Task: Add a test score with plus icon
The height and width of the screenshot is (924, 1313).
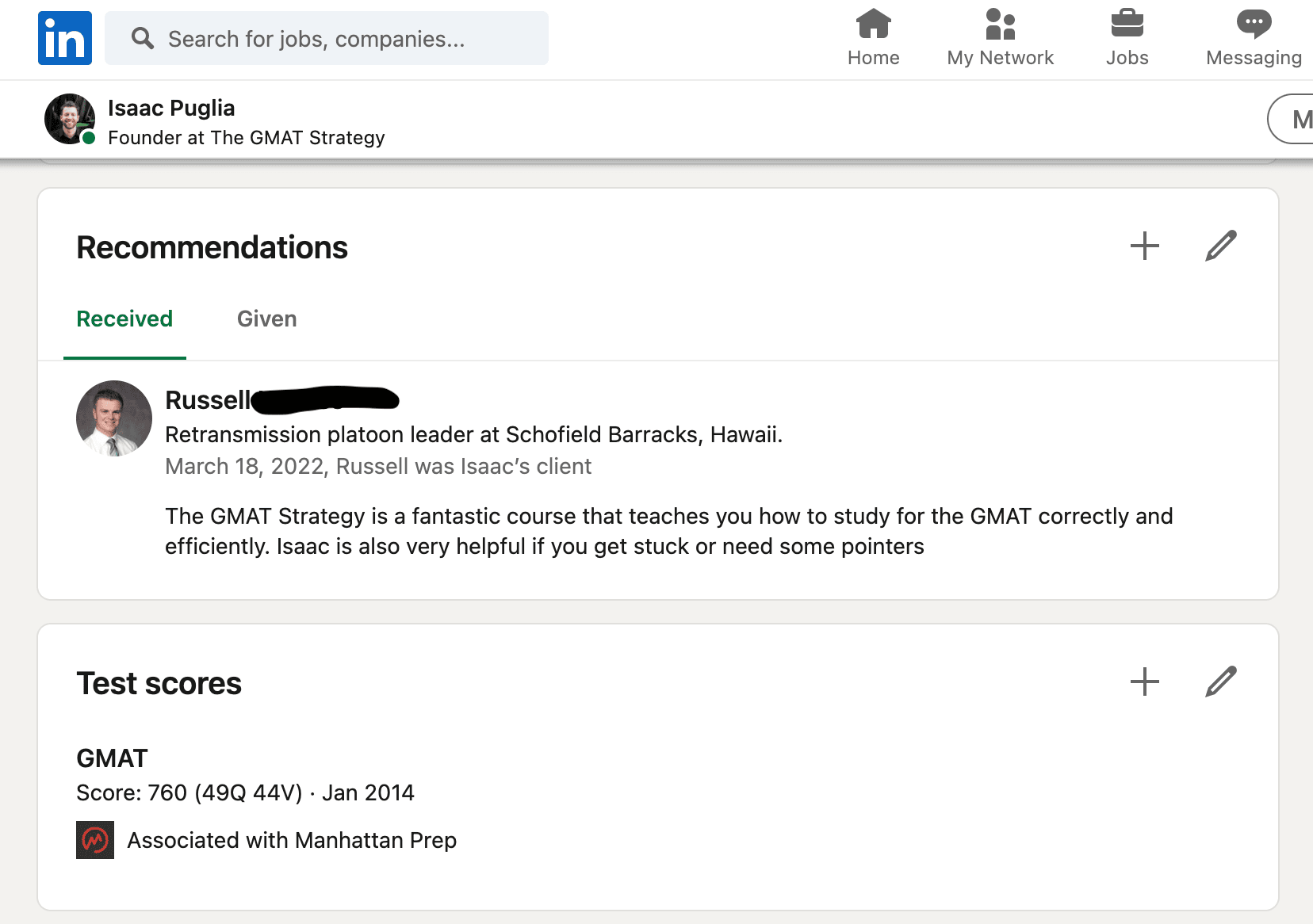Action: (1144, 682)
